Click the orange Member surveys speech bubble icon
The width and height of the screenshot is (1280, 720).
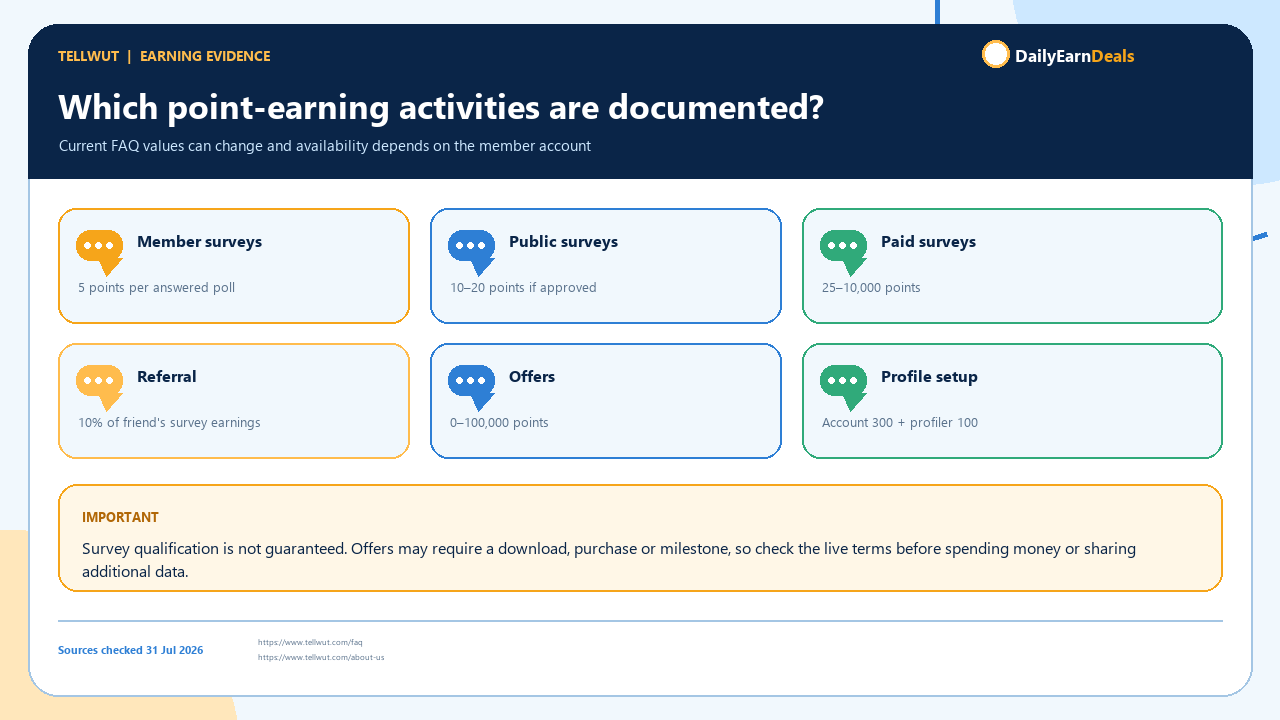(x=100, y=253)
